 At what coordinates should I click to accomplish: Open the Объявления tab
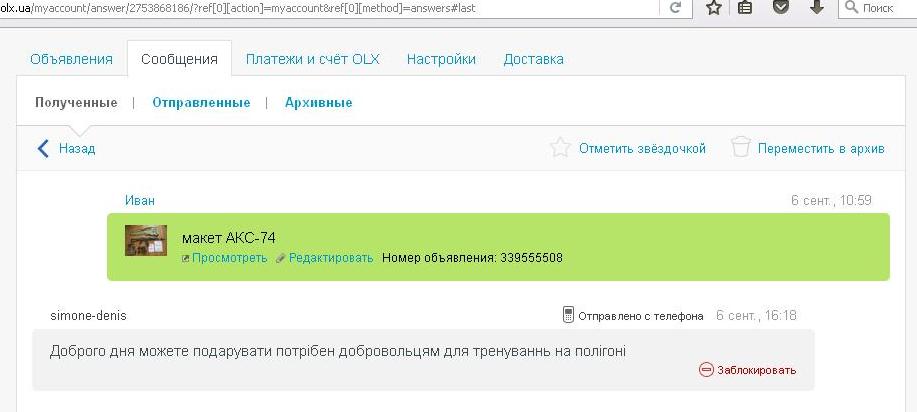click(x=71, y=59)
